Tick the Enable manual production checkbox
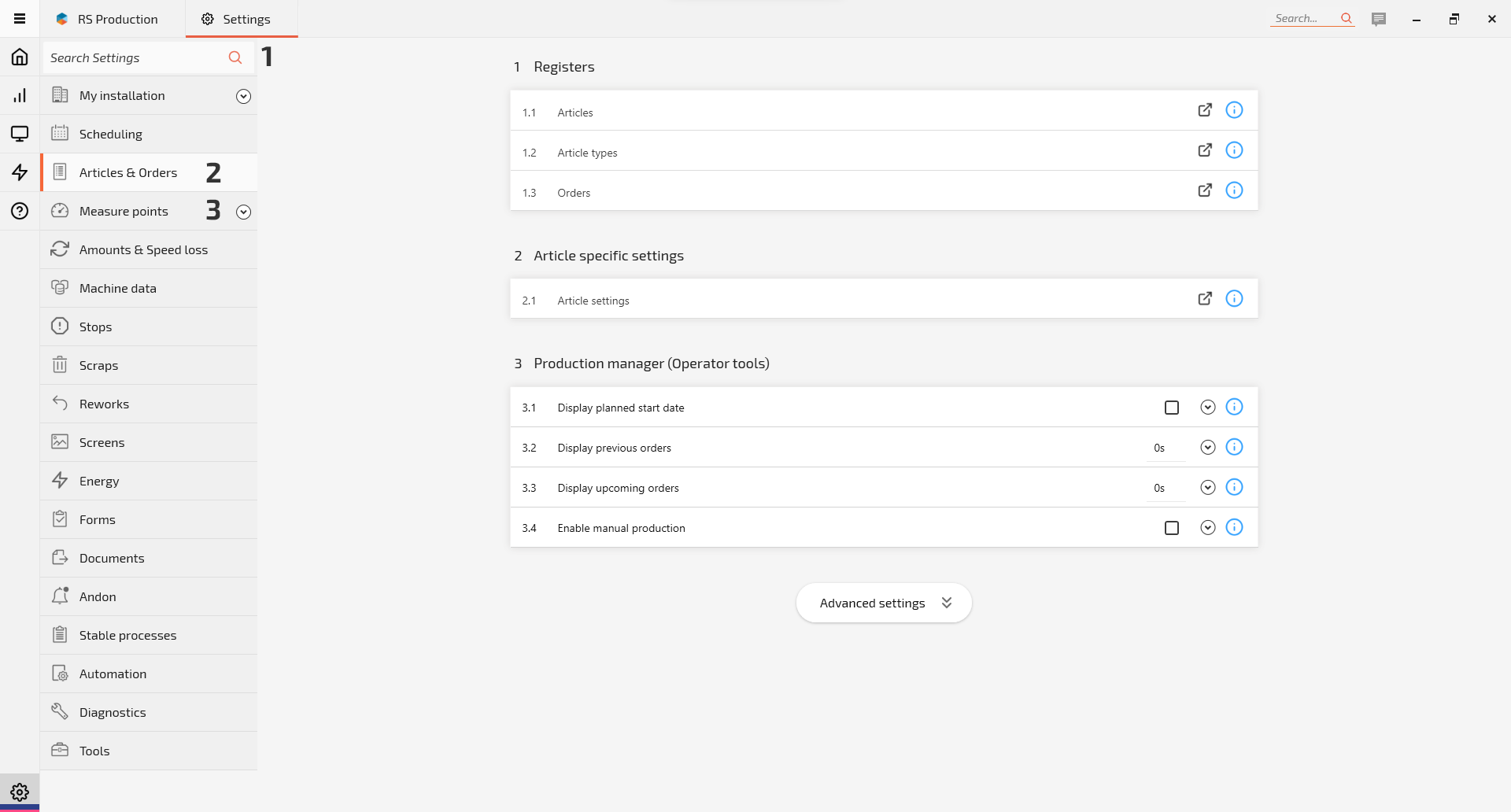The image size is (1511, 812). click(x=1172, y=528)
